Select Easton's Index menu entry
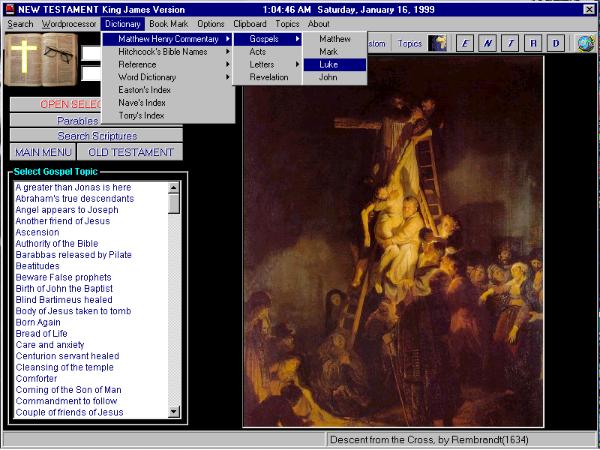Viewport: 600px width, 450px height. tap(168, 90)
